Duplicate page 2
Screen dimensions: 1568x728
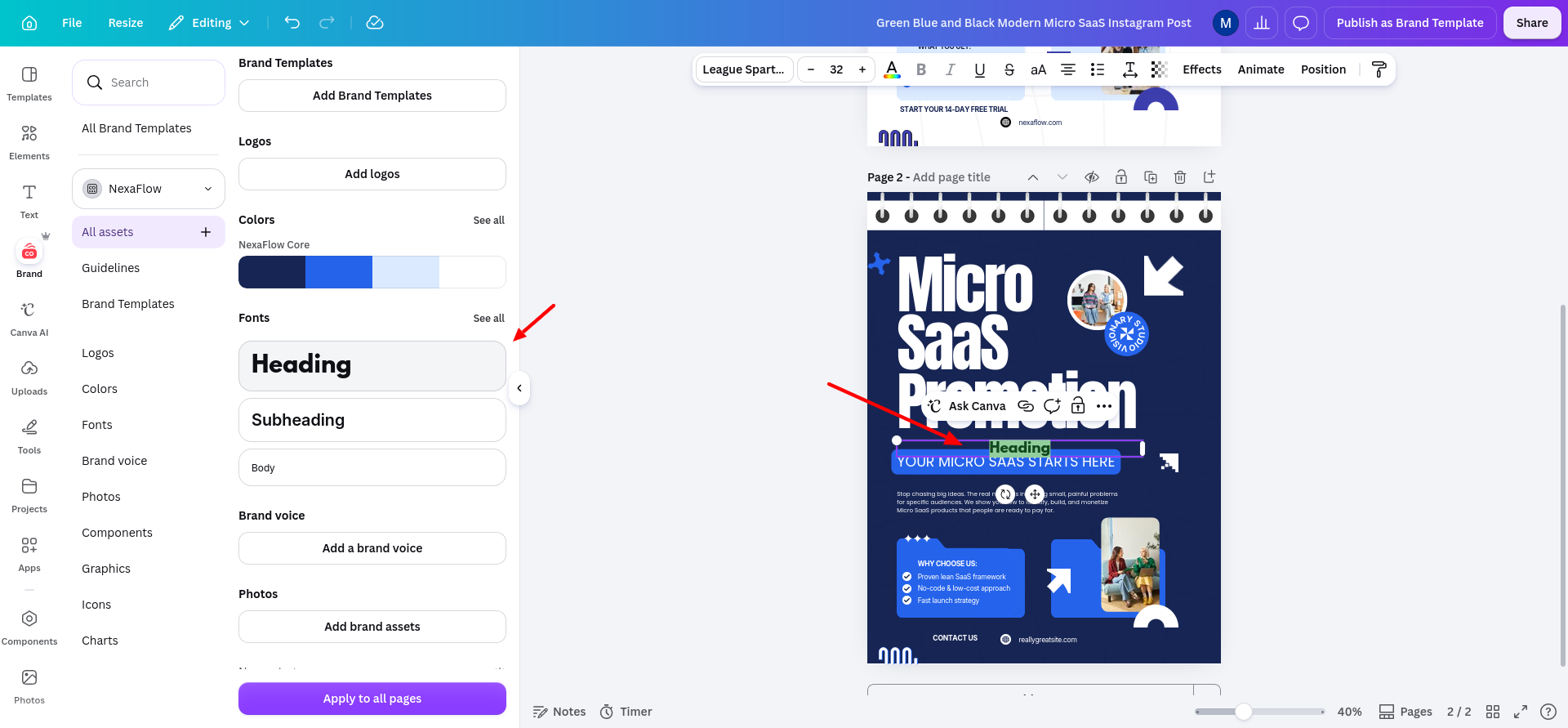[1151, 177]
